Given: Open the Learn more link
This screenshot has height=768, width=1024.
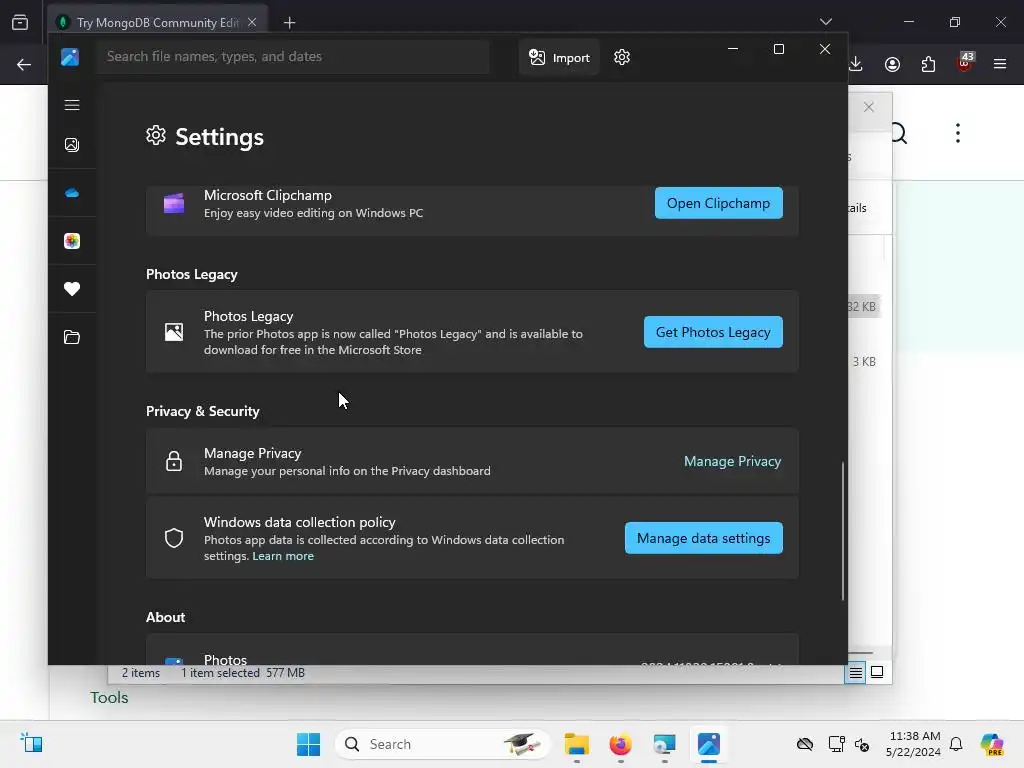Looking at the screenshot, I should pyautogui.click(x=283, y=556).
